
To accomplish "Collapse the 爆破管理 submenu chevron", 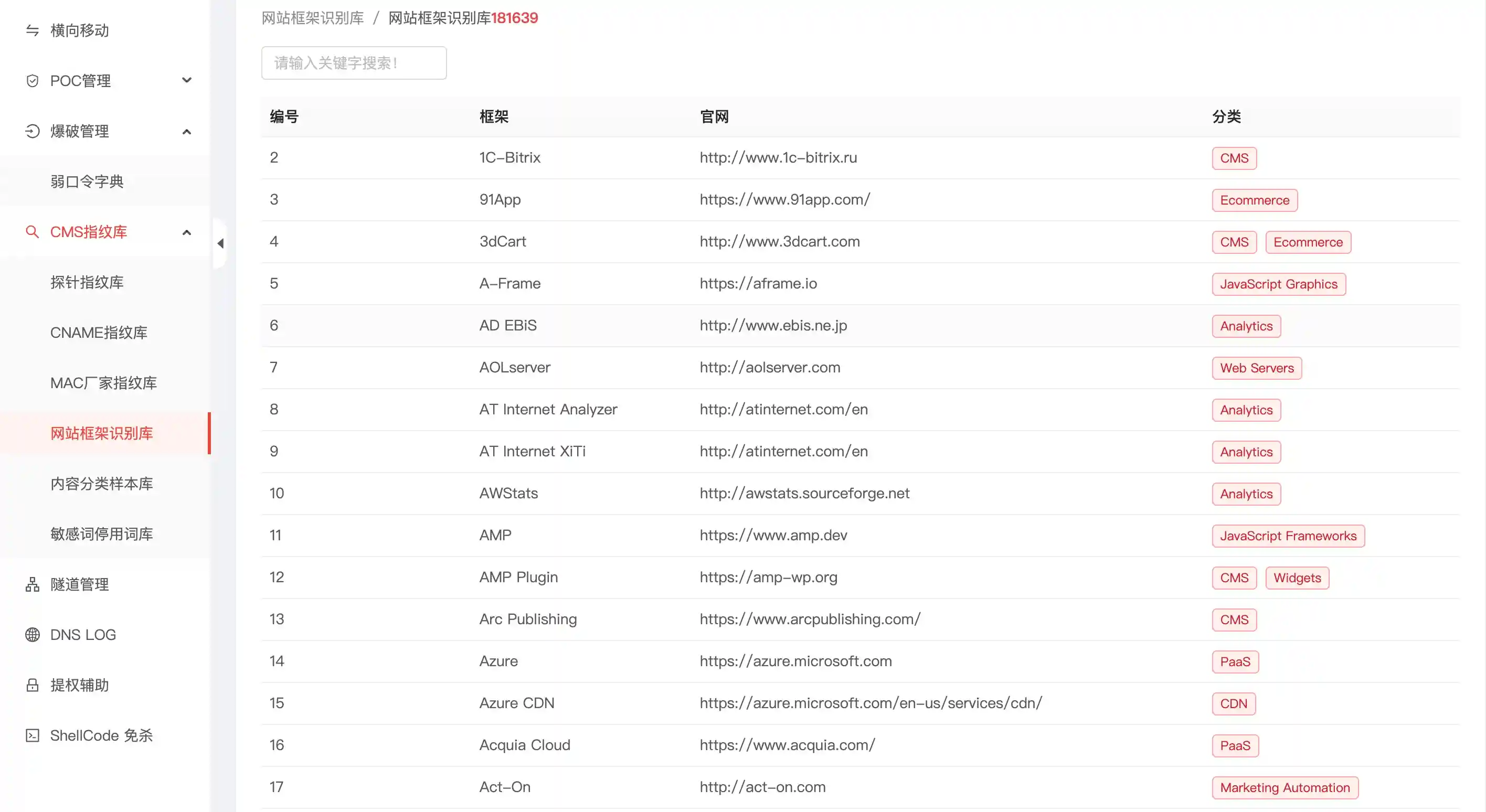I will tap(186, 132).
